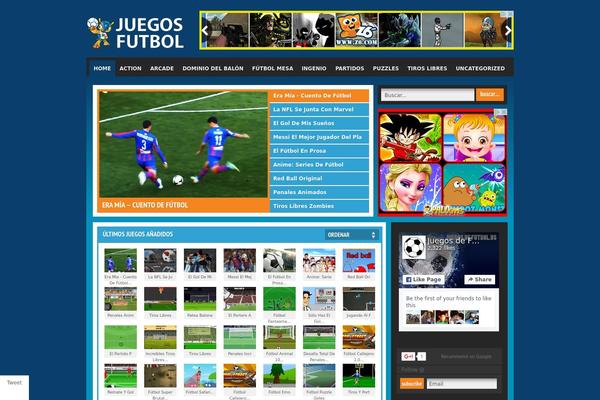Viewport: 600px width, 400px height.
Task: Open 'El Portero A' game thumbnail
Action: [240, 299]
